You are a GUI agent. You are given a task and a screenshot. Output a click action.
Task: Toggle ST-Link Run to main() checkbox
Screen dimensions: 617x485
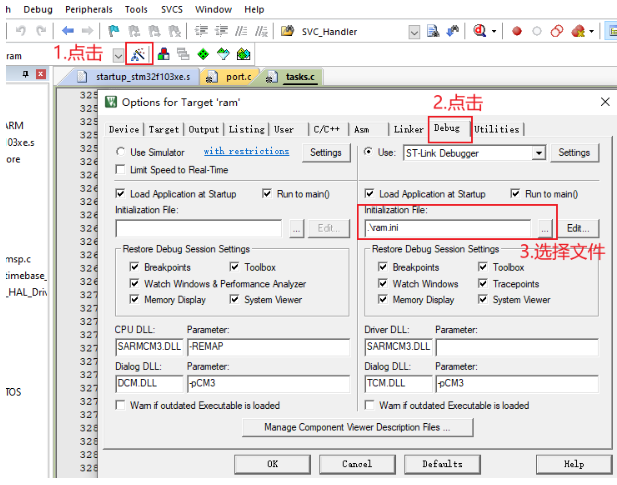(x=515, y=194)
